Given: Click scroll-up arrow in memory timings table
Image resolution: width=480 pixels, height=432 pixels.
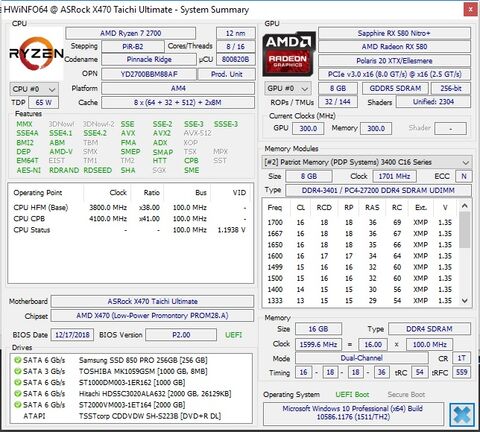Looking at the screenshot, I should pos(465,205).
